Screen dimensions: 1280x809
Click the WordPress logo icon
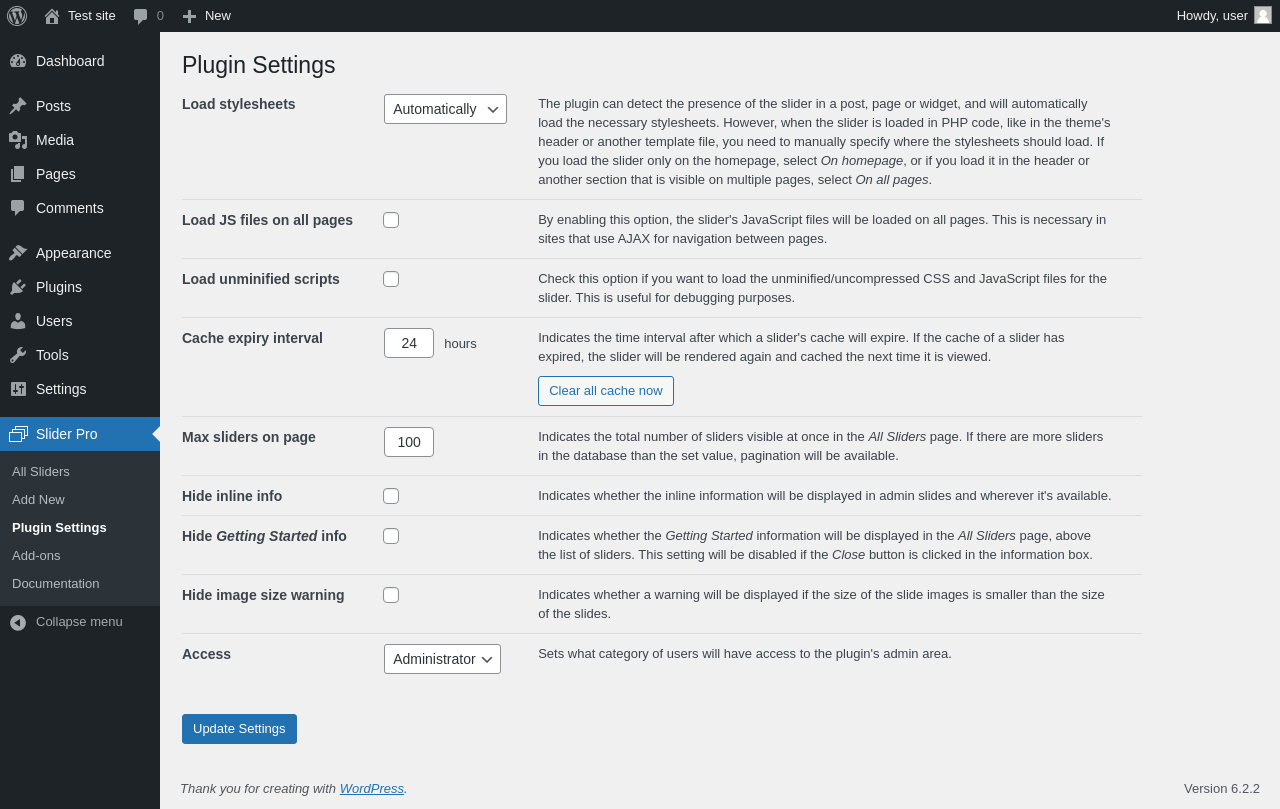17,16
